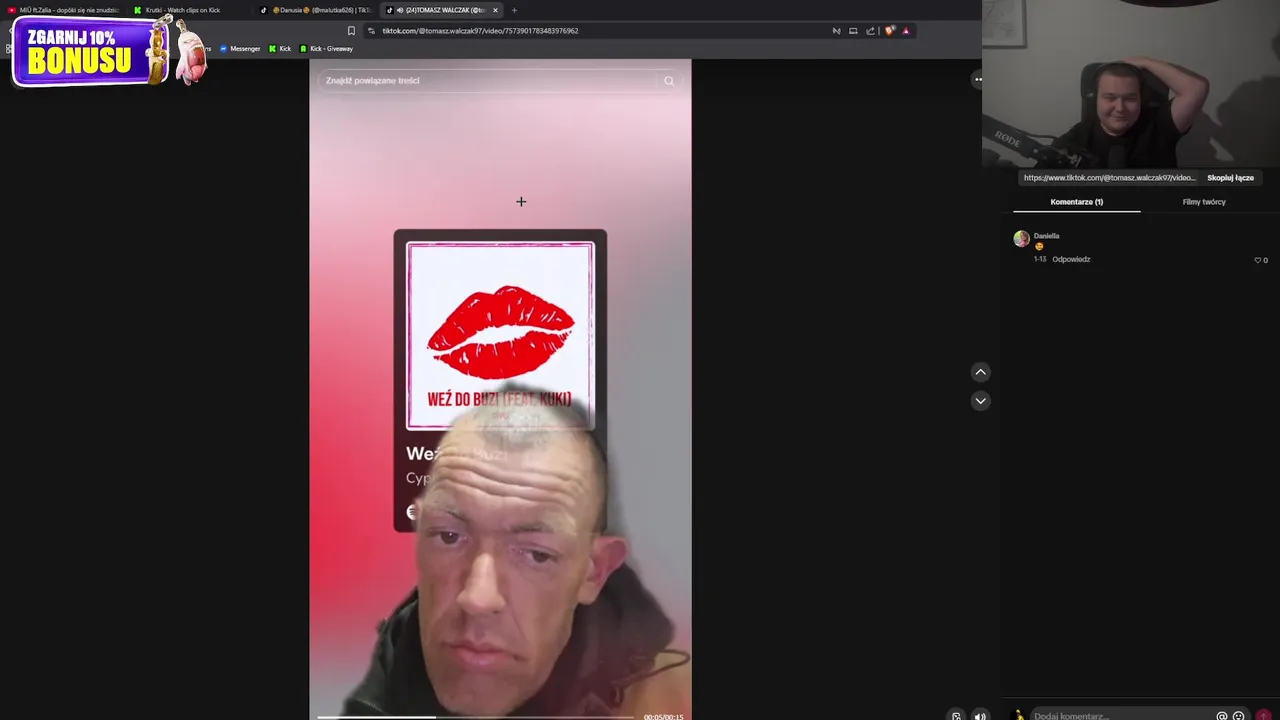
Task: Switch to 'MIÜ ft.Zalia' YouTube browser tab
Action: click(x=64, y=10)
